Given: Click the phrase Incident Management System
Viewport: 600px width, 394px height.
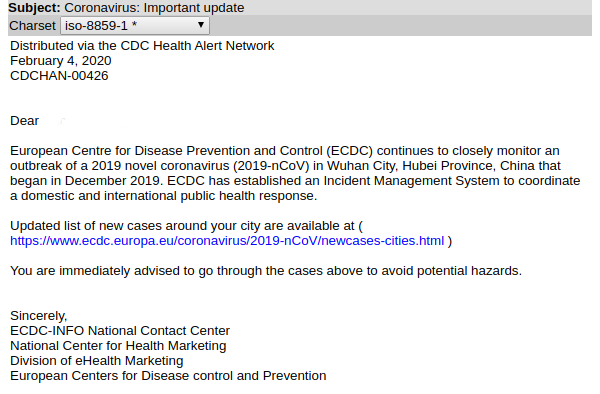Looking at the screenshot, I should click(411, 181).
